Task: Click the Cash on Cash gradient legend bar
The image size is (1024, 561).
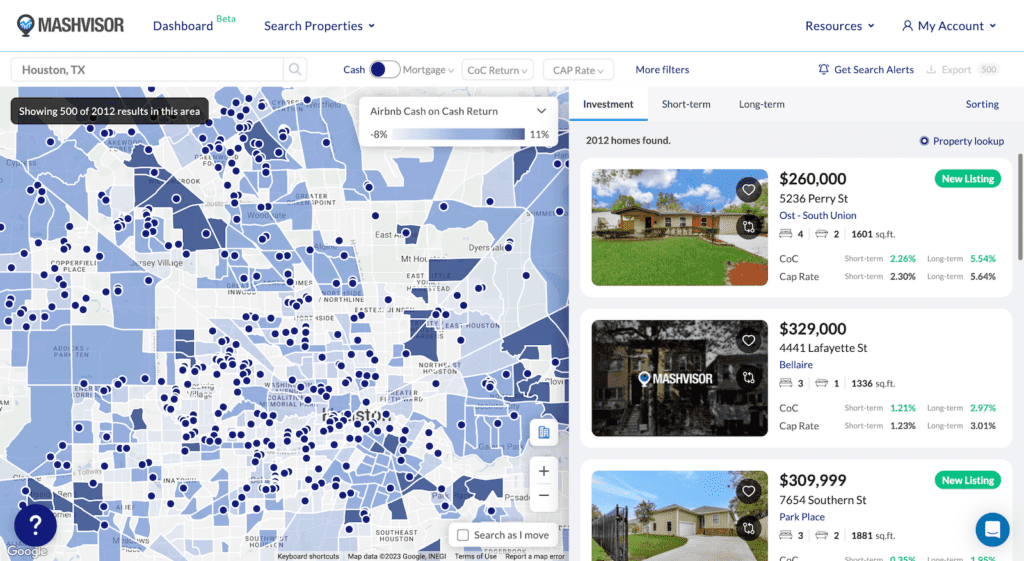Action: (x=458, y=134)
